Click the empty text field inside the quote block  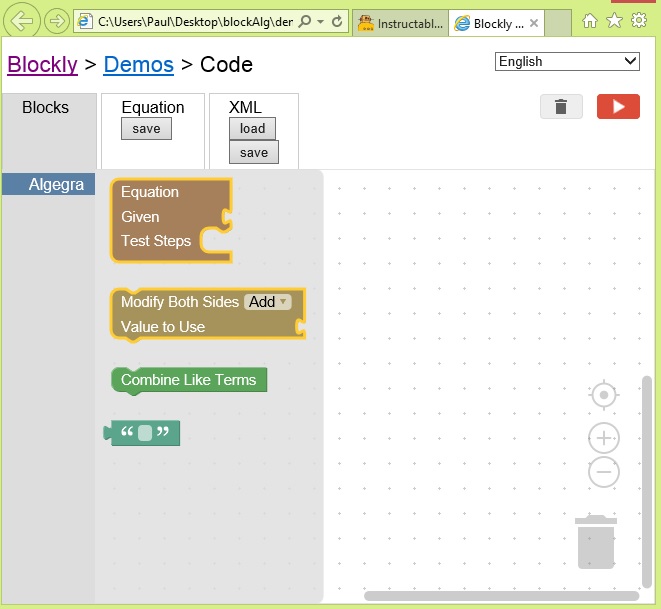[x=145, y=433]
